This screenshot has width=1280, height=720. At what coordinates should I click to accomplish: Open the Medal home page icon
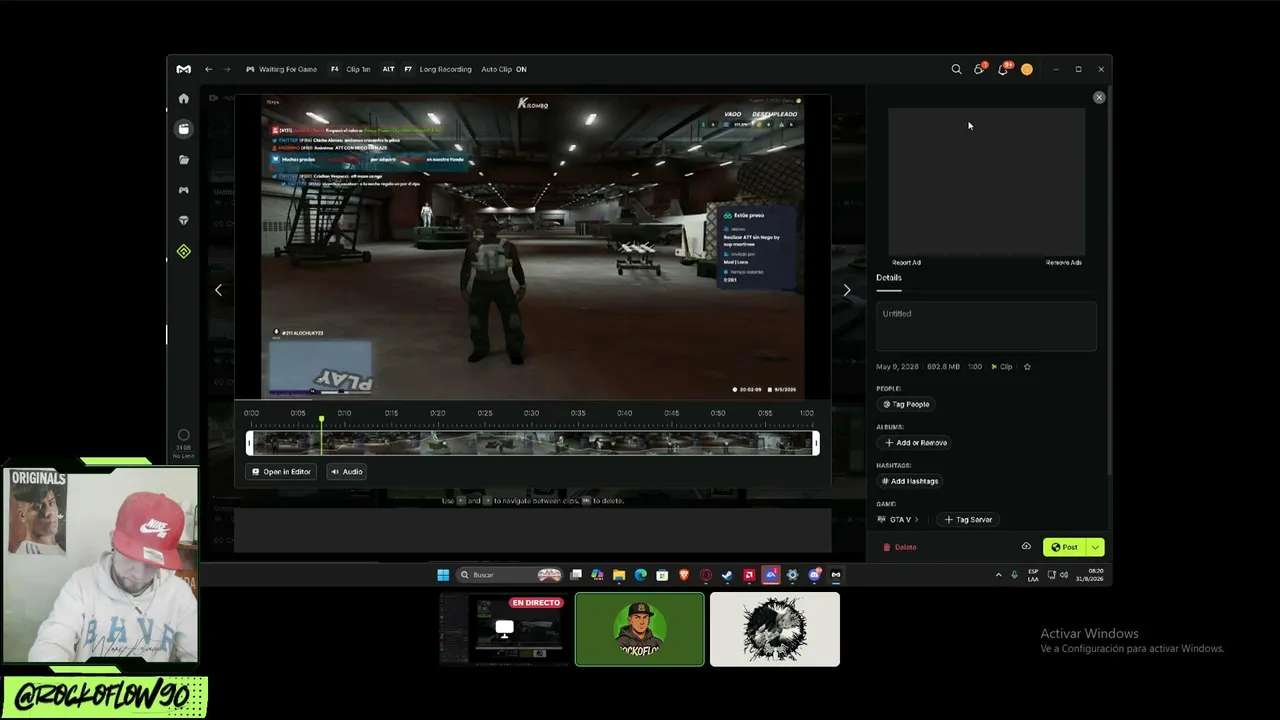click(183, 99)
